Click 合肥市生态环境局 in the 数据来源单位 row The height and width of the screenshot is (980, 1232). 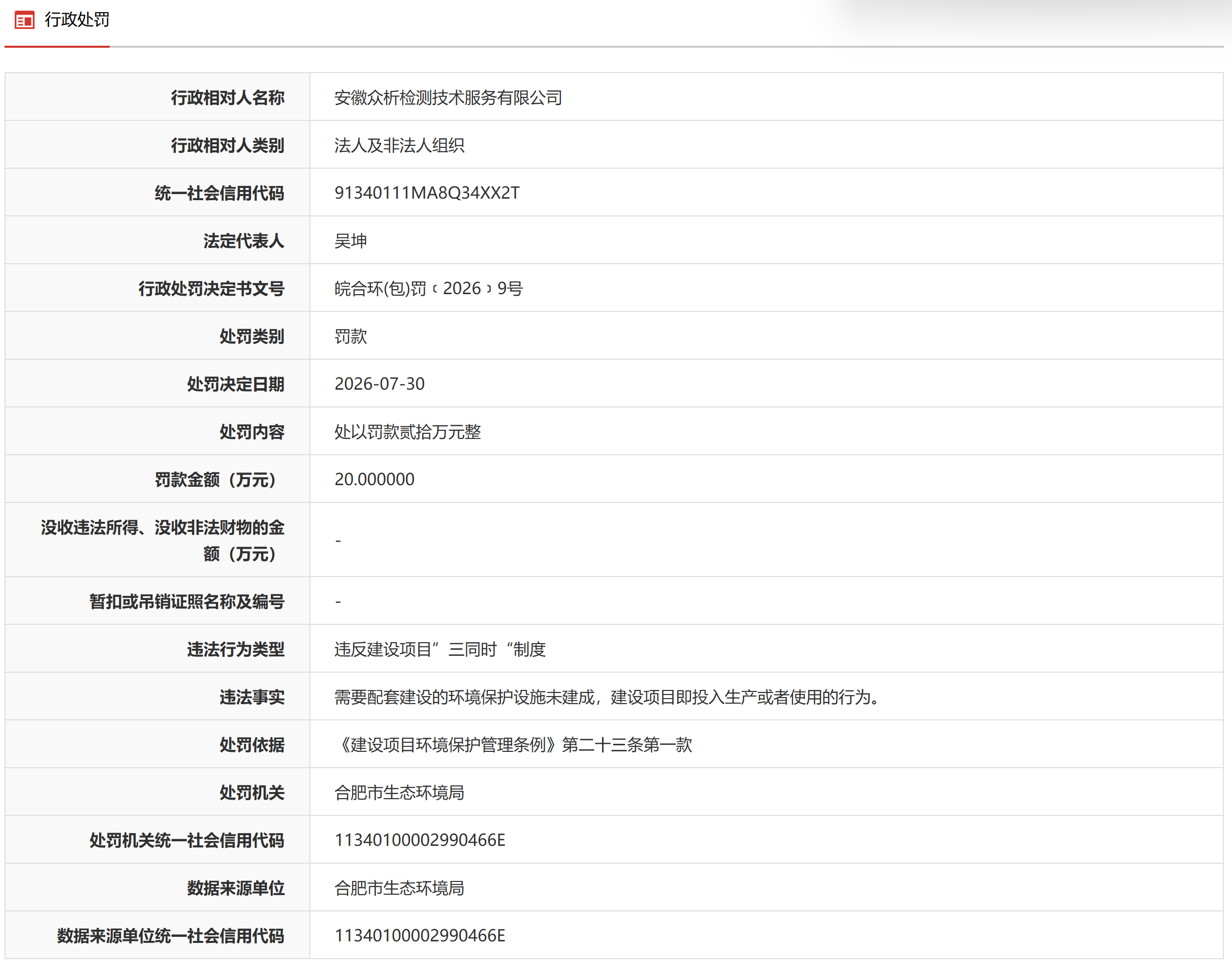[x=399, y=888]
